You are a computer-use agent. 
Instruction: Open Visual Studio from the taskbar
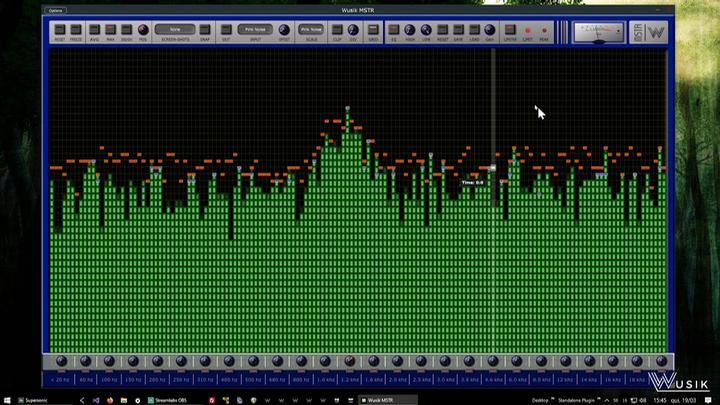pyautogui.click(x=96, y=400)
